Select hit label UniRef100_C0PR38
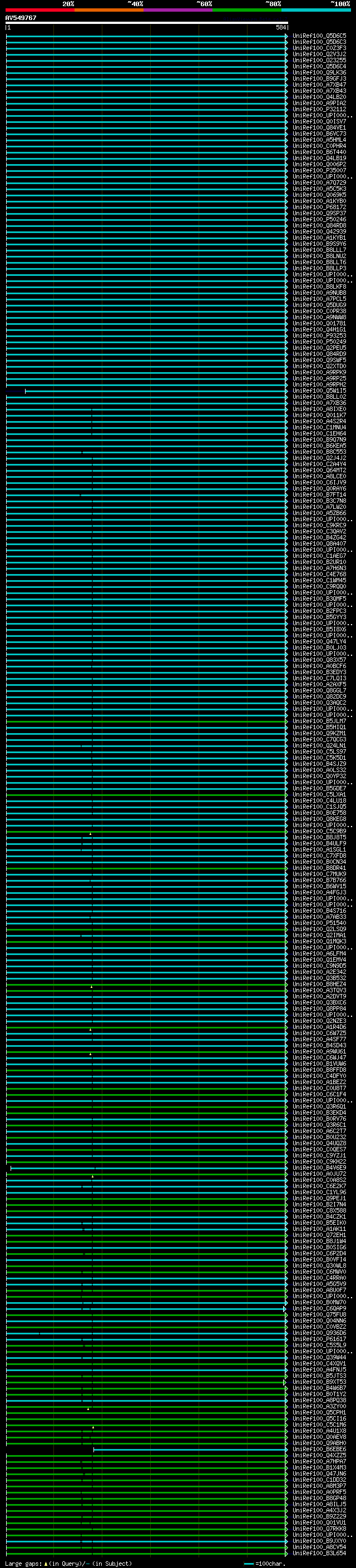 [x=319, y=311]
